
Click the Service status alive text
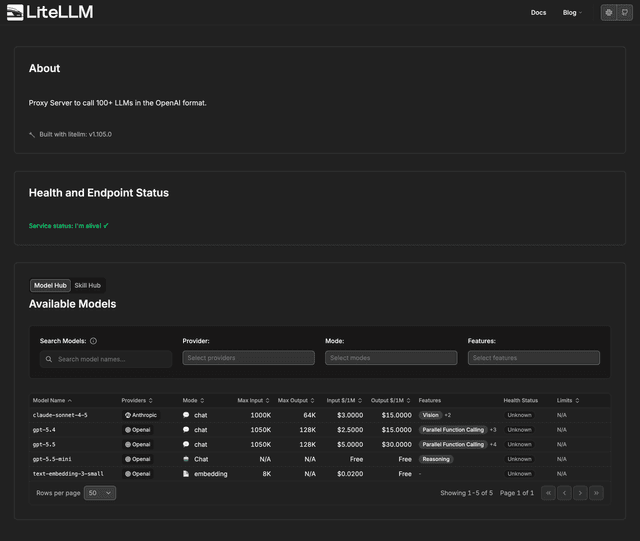[69, 226]
